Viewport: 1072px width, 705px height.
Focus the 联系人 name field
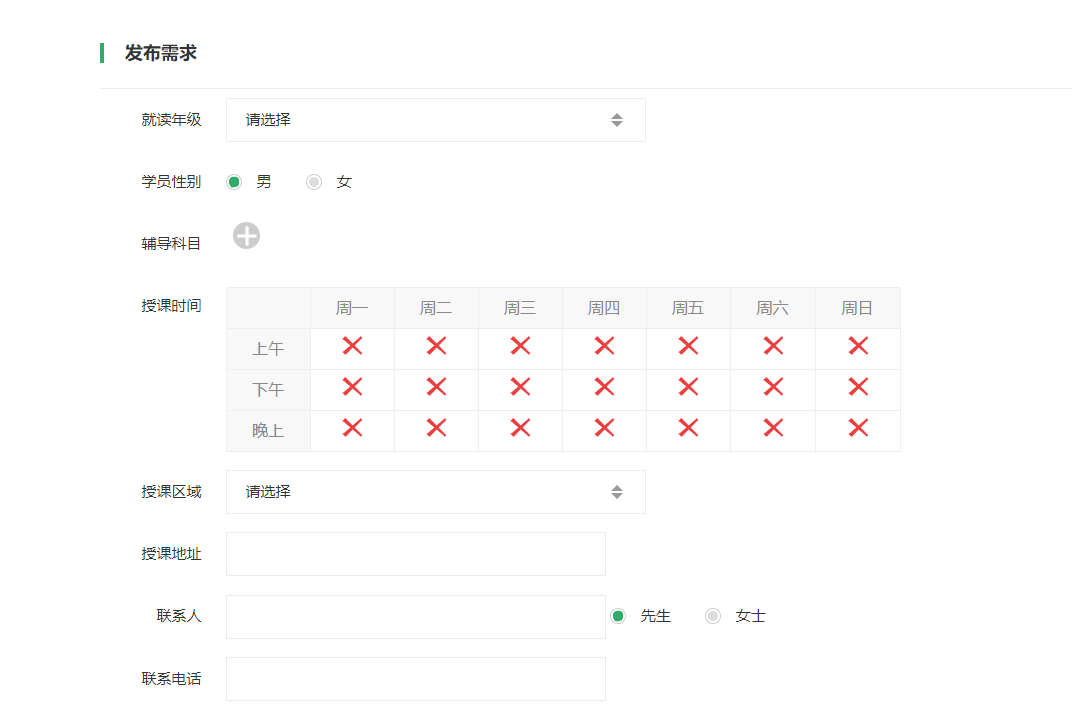click(x=415, y=617)
